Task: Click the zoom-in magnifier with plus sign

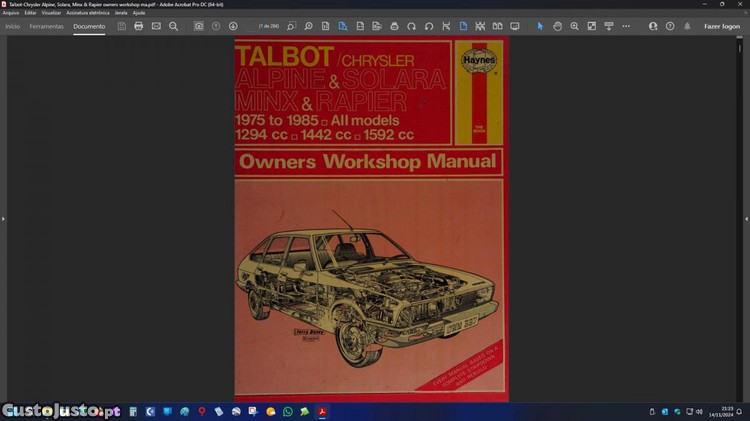Action: (574, 26)
